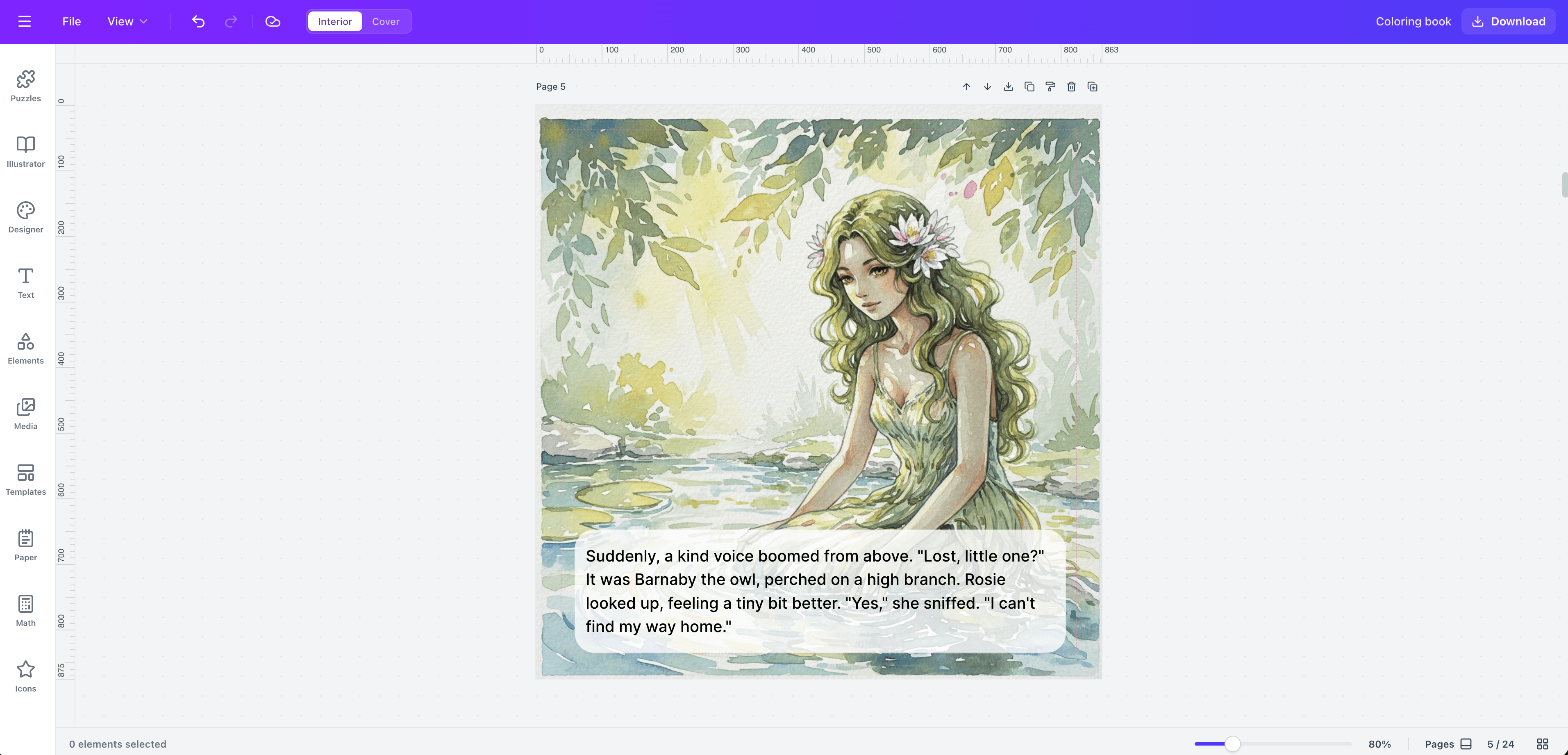This screenshot has width=1568, height=755.
Task: Switch to Cover editing mode
Action: point(385,21)
